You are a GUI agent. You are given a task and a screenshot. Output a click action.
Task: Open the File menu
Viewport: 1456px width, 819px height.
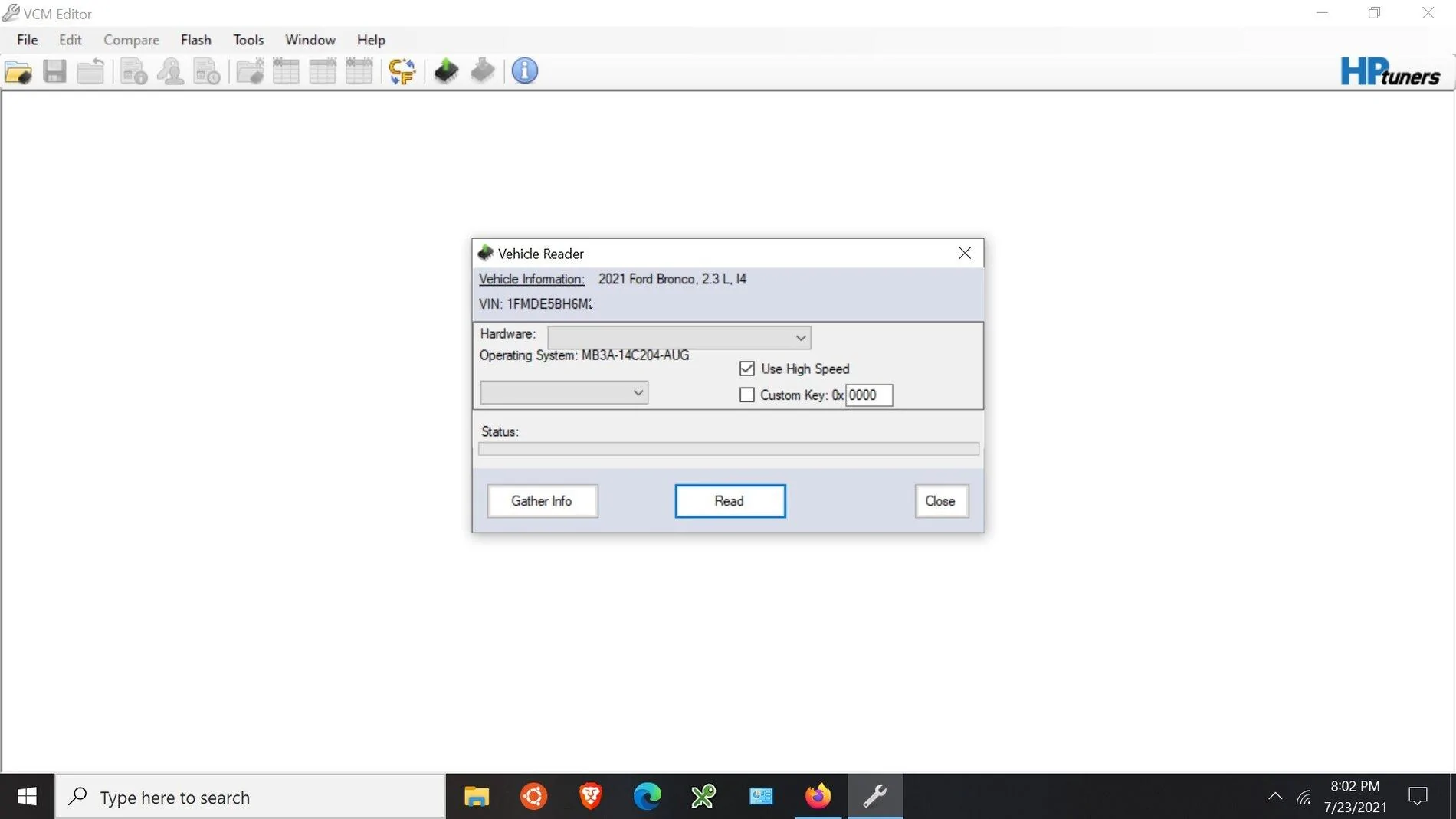click(27, 40)
